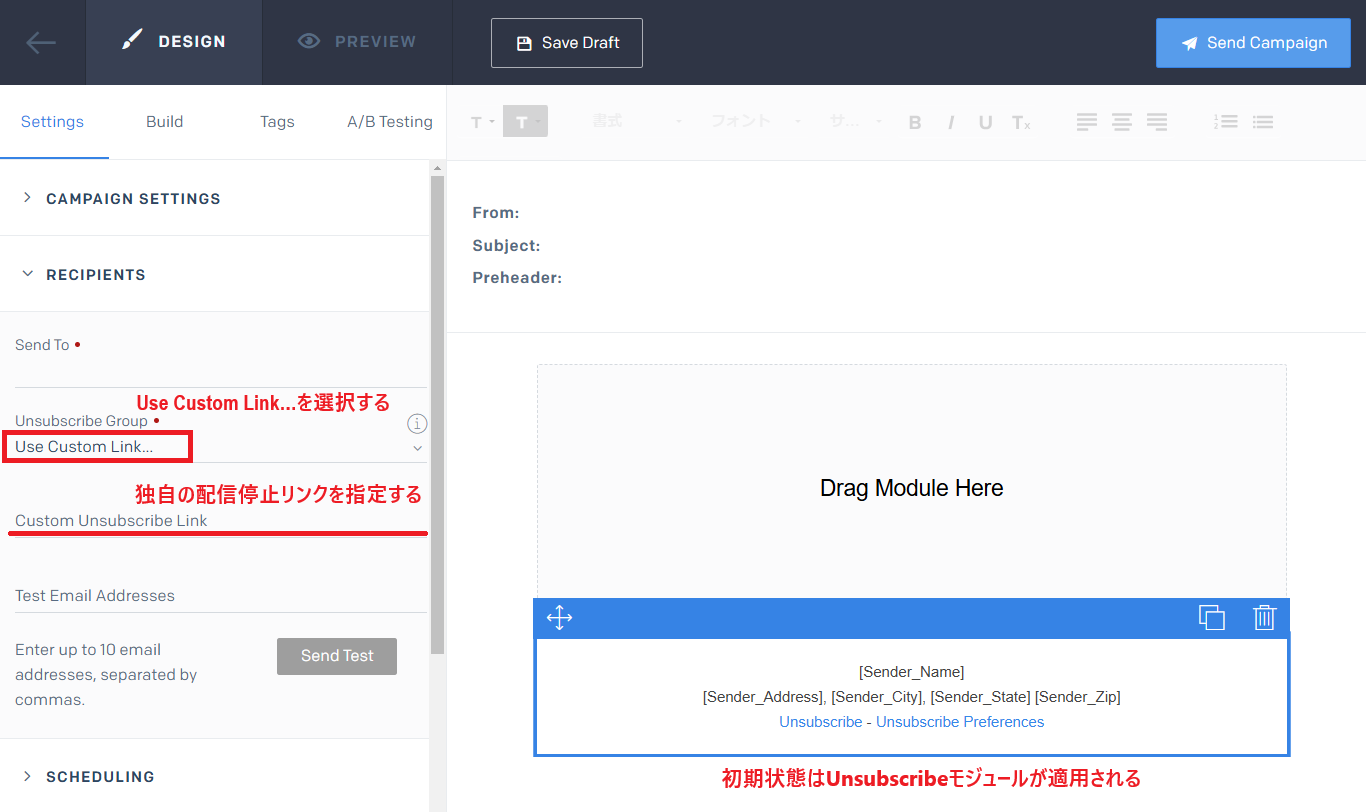Click the Unsubscribe Preferences link
1366x812 pixels.
[960, 722]
